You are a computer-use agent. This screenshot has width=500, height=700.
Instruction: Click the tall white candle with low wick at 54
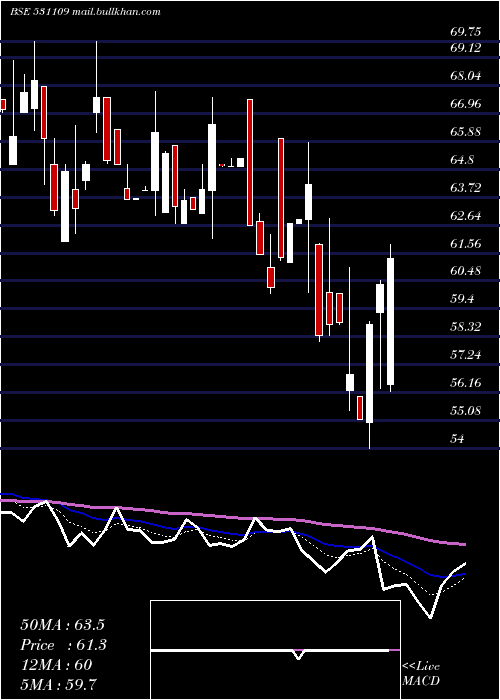tap(369, 385)
